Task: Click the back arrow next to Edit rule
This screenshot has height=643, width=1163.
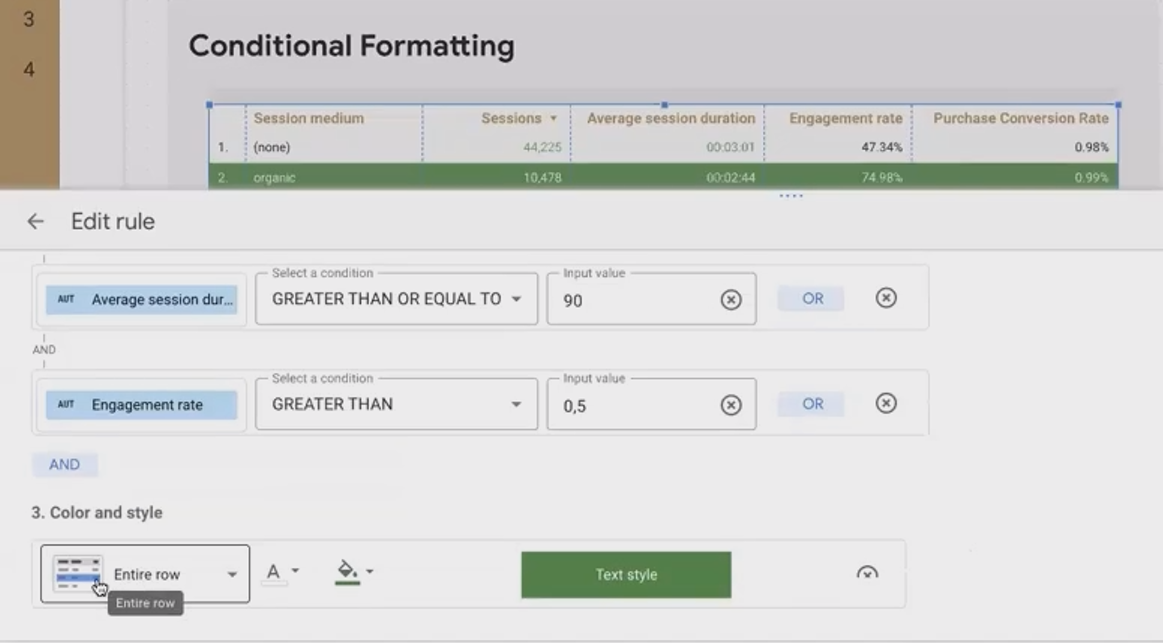Action: (36, 221)
